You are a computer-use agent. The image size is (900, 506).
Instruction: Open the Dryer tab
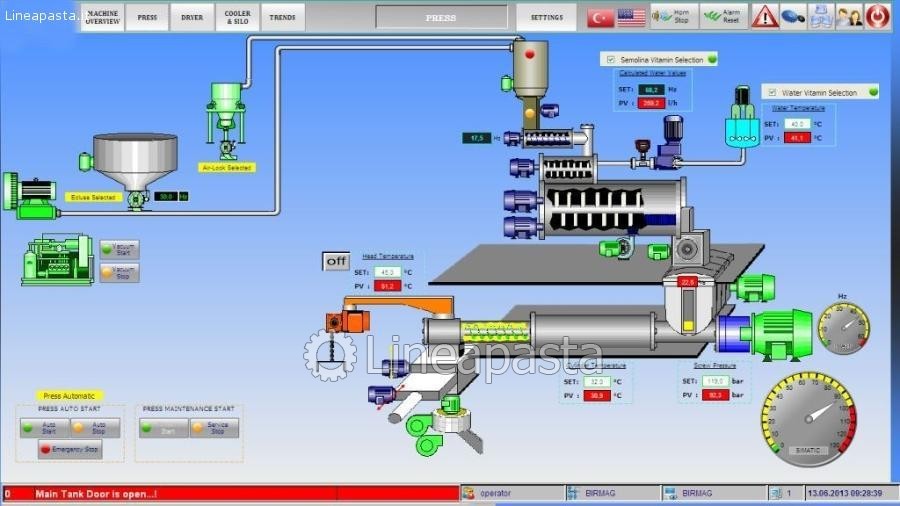[x=191, y=17]
